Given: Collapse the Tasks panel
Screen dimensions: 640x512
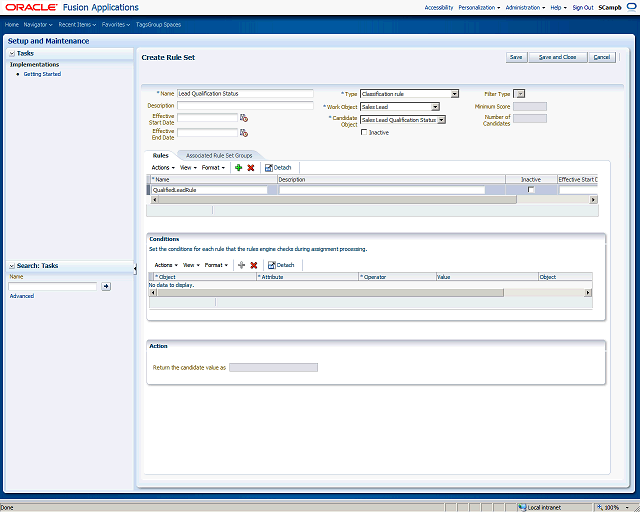Looking at the screenshot, I should (12, 53).
